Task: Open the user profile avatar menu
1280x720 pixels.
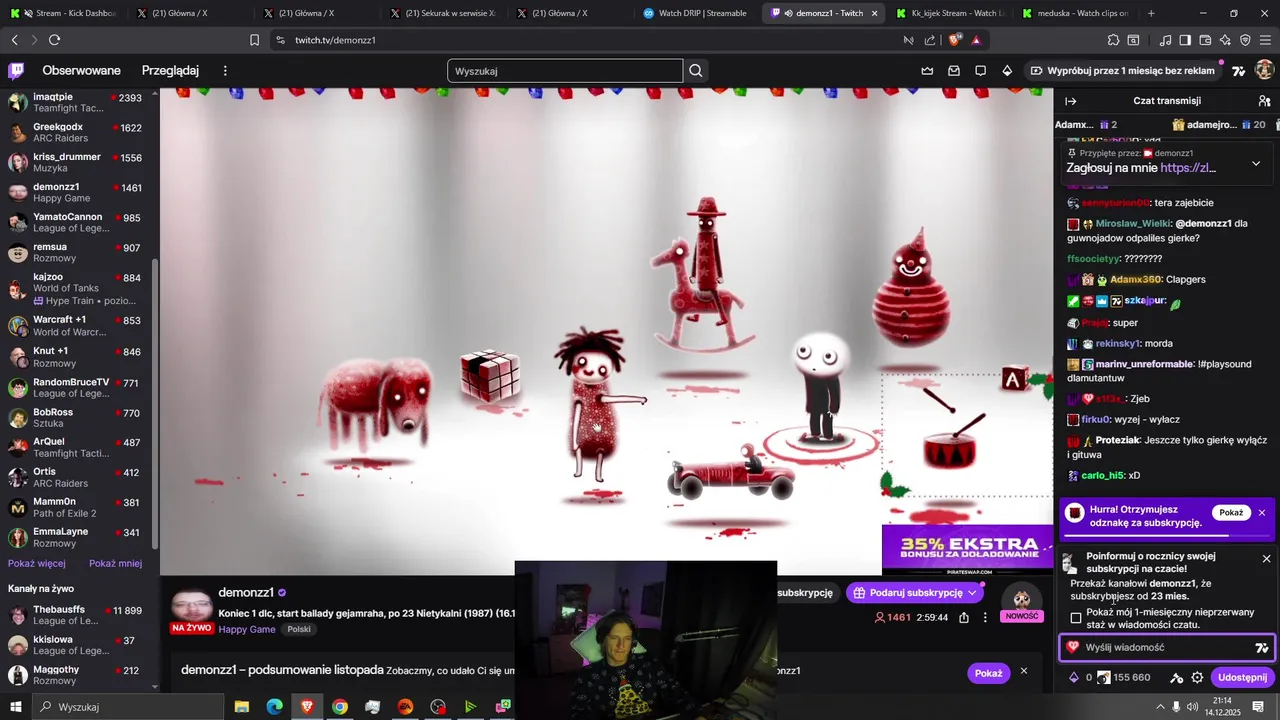Action: point(1265,70)
